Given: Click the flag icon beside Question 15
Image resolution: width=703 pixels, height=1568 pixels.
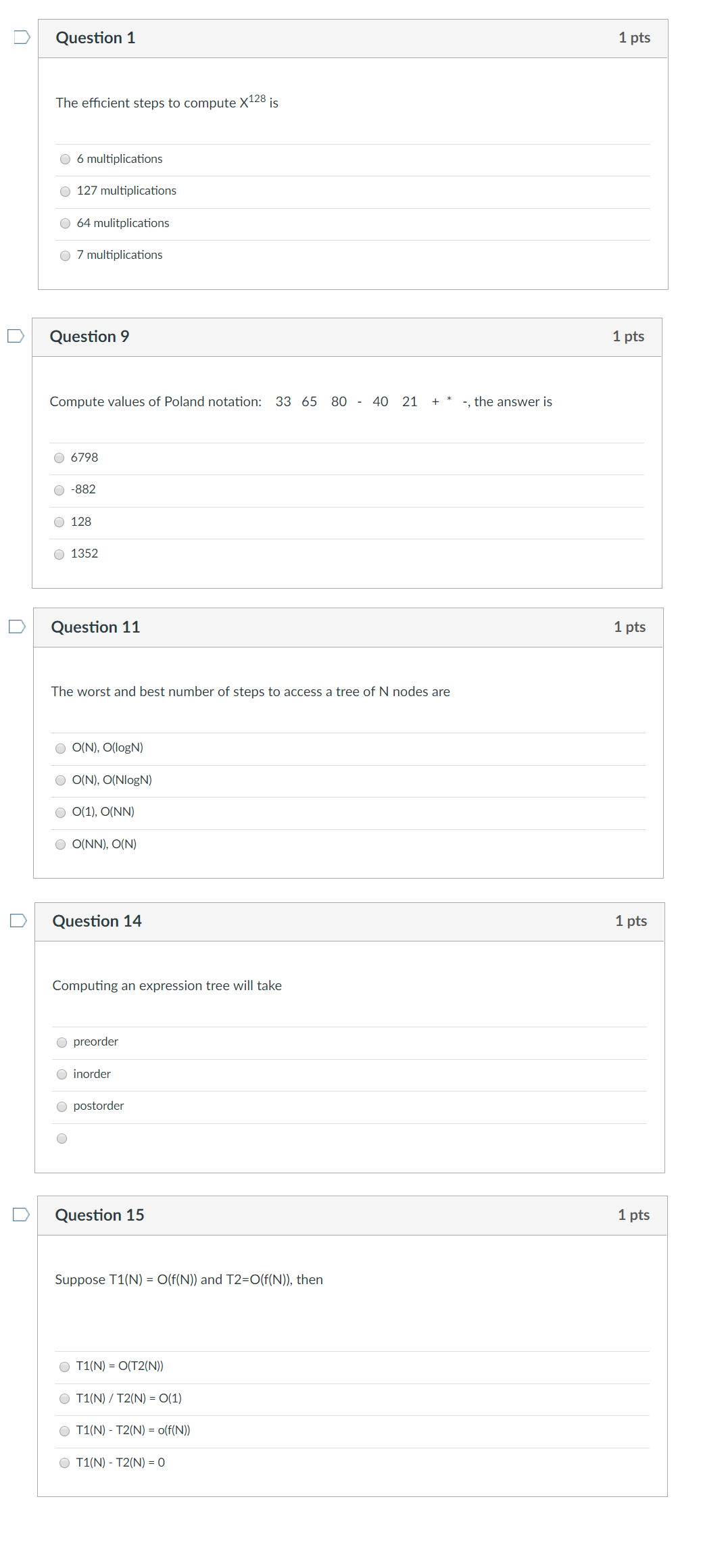Looking at the screenshot, I should [x=20, y=1213].
